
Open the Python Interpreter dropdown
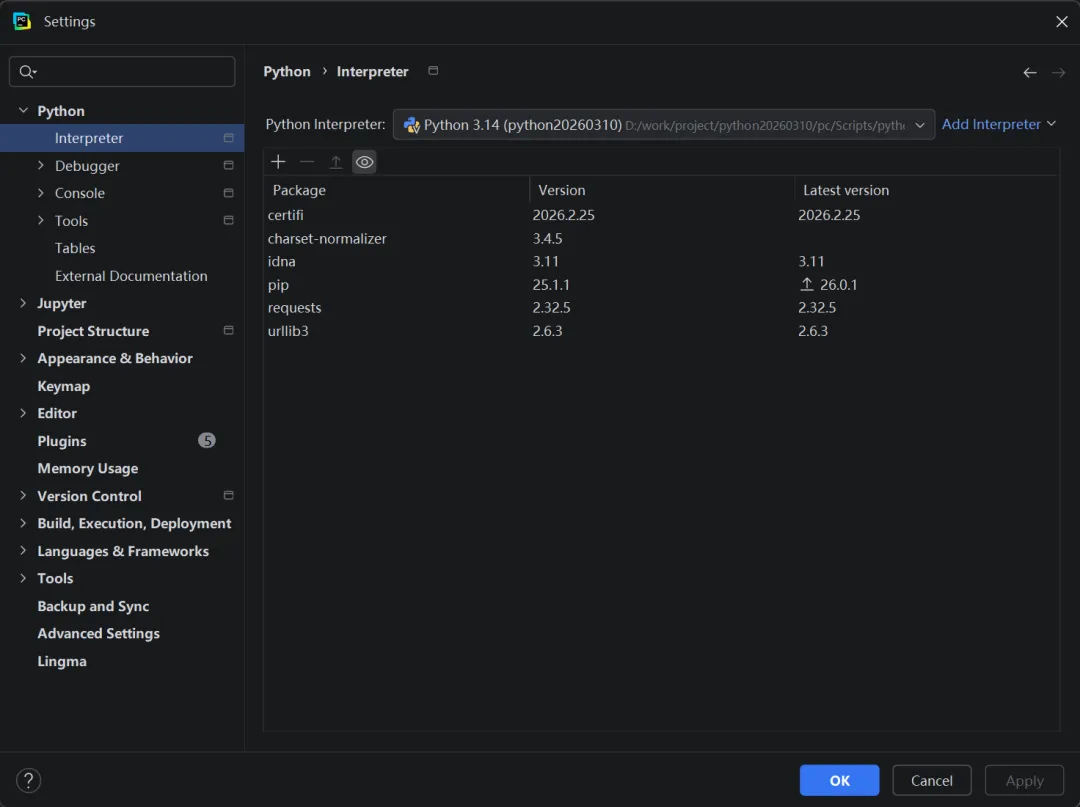tap(663, 125)
